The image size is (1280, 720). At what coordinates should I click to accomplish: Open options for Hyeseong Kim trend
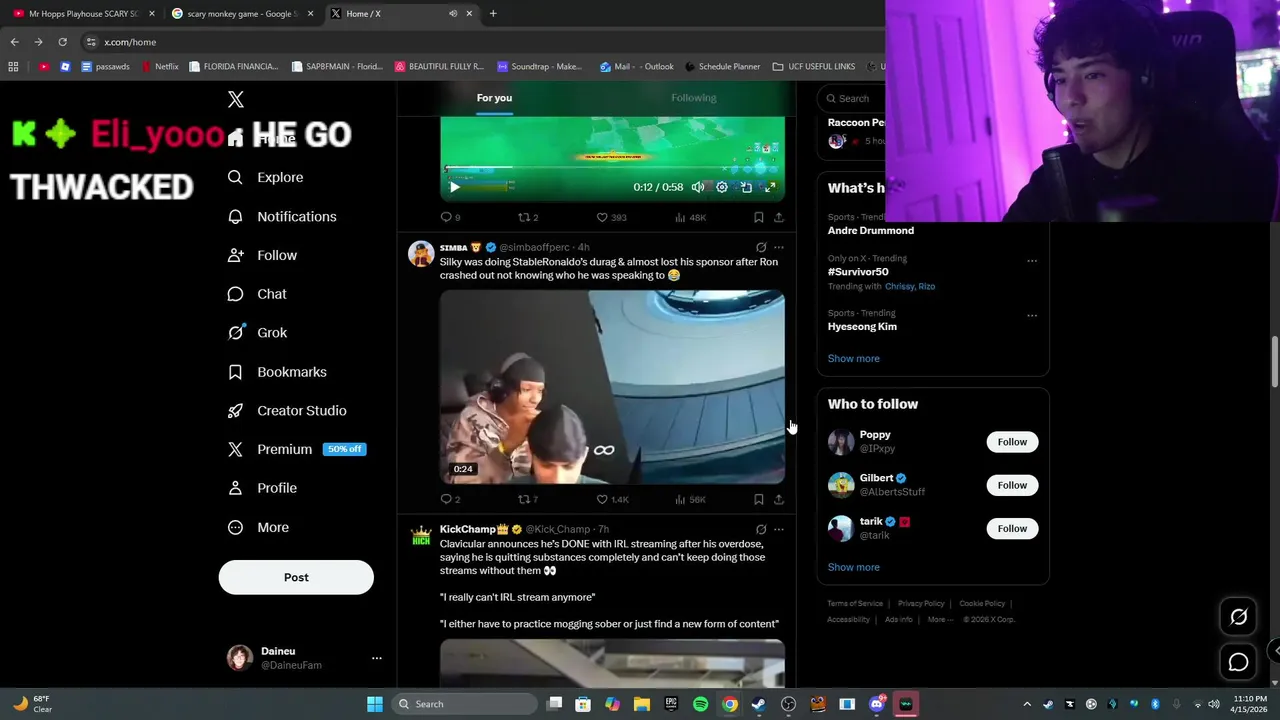point(1032,315)
